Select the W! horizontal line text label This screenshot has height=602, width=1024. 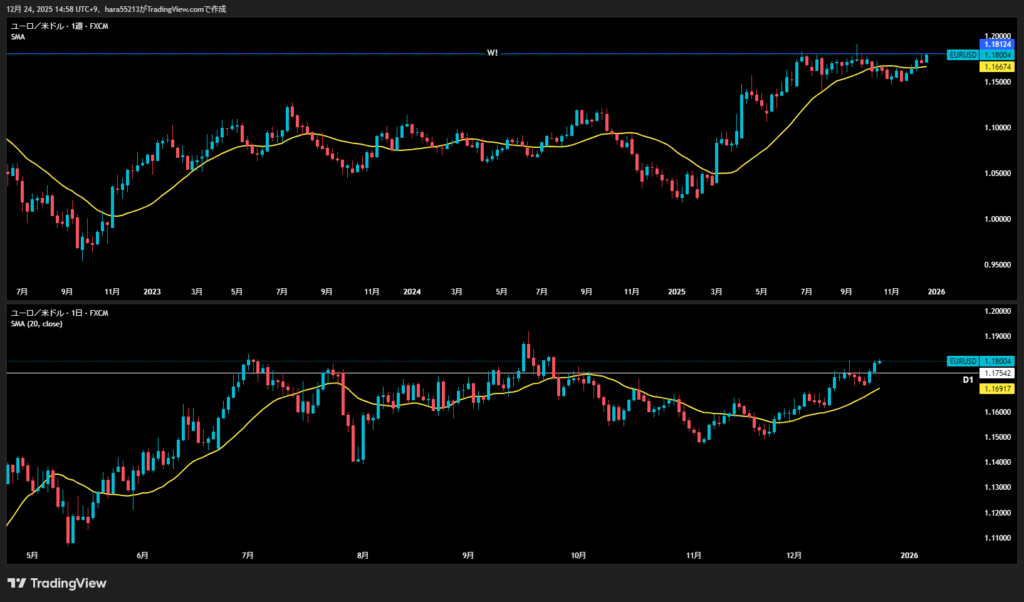(x=492, y=53)
